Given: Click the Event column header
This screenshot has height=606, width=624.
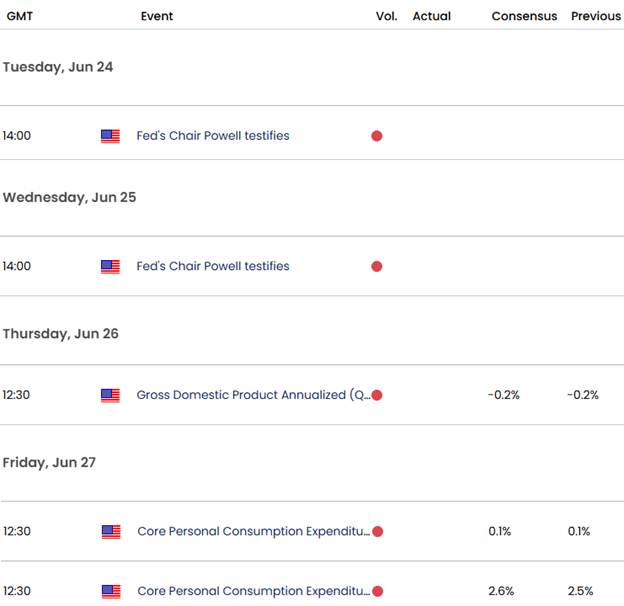Looking at the screenshot, I should tap(157, 16).
